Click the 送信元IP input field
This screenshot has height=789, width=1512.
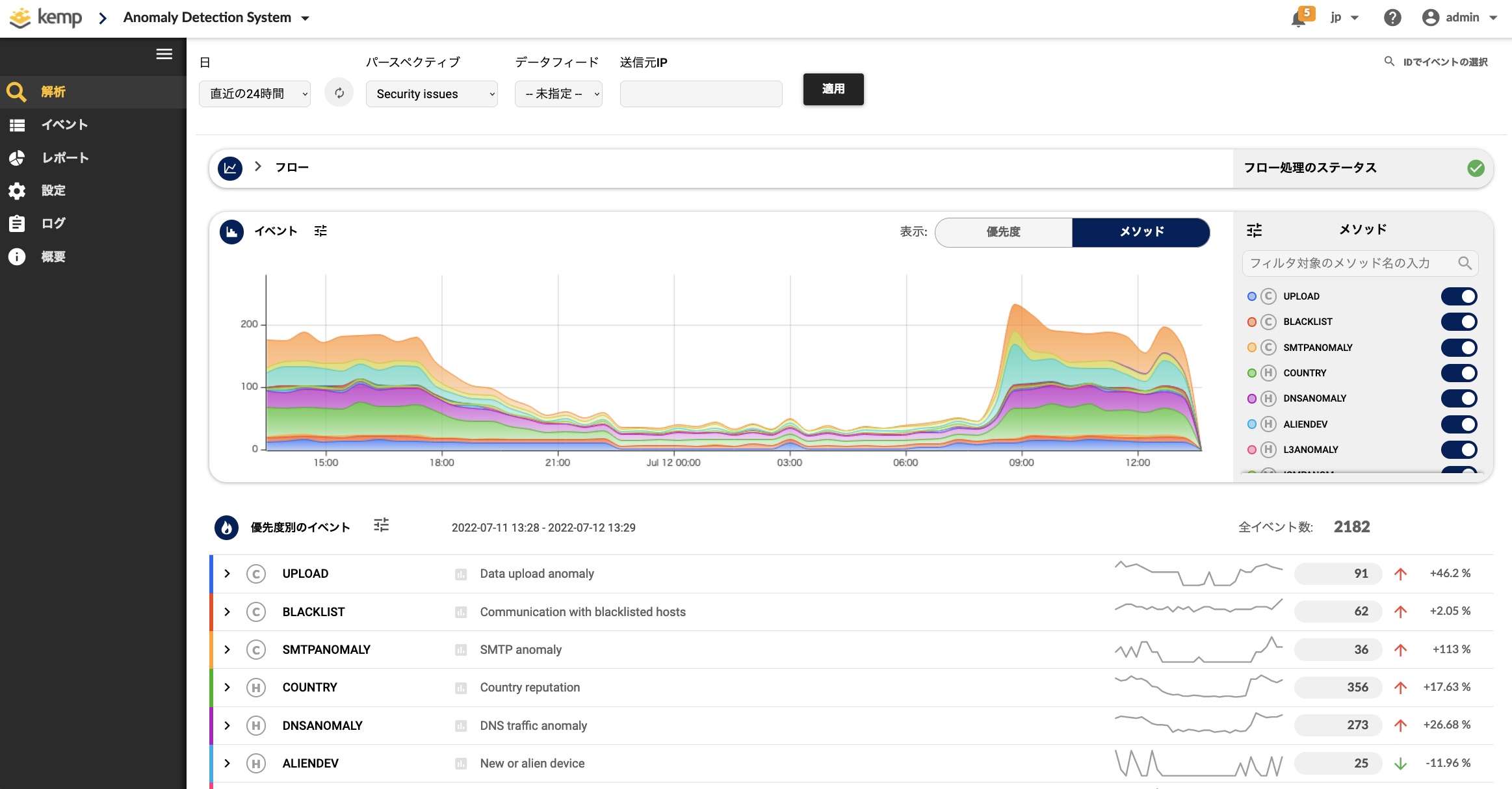(x=701, y=94)
